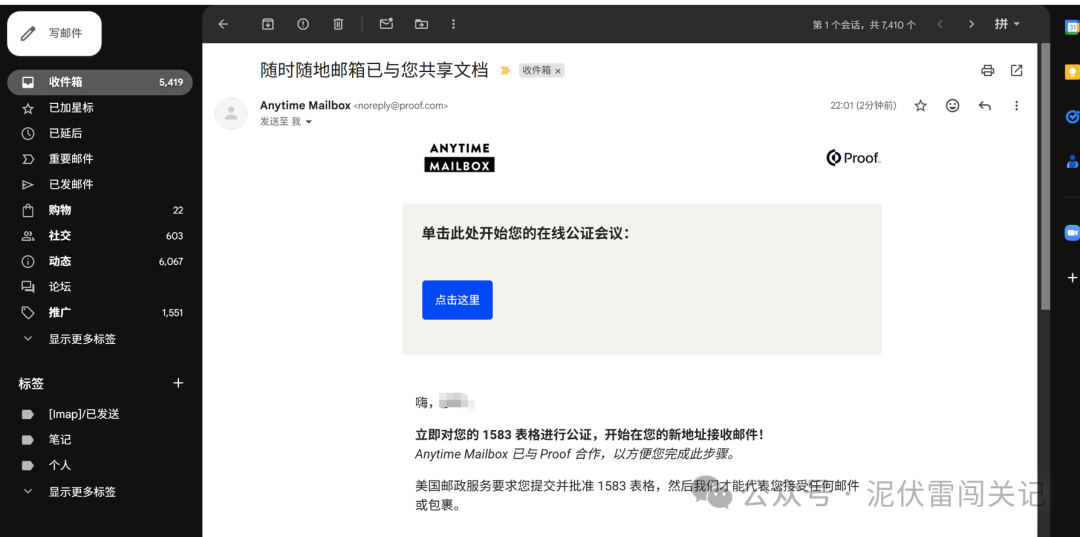Click the sender avatar icon
This screenshot has width=1080, height=537.
[231, 114]
